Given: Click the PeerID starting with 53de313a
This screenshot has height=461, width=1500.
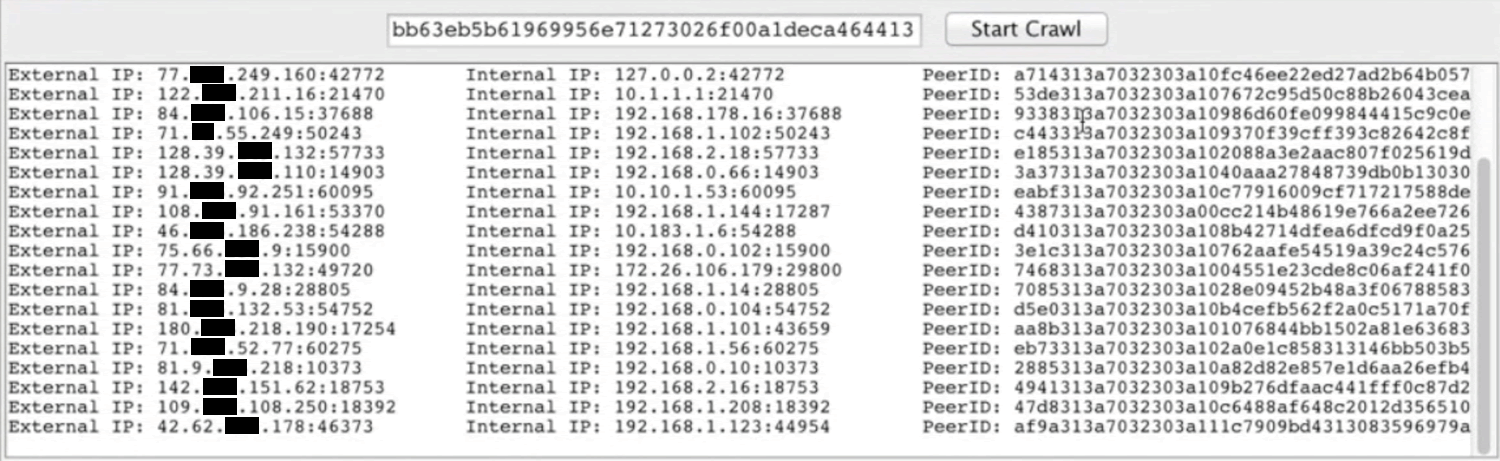Looking at the screenshot, I should [x=1196, y=94].
